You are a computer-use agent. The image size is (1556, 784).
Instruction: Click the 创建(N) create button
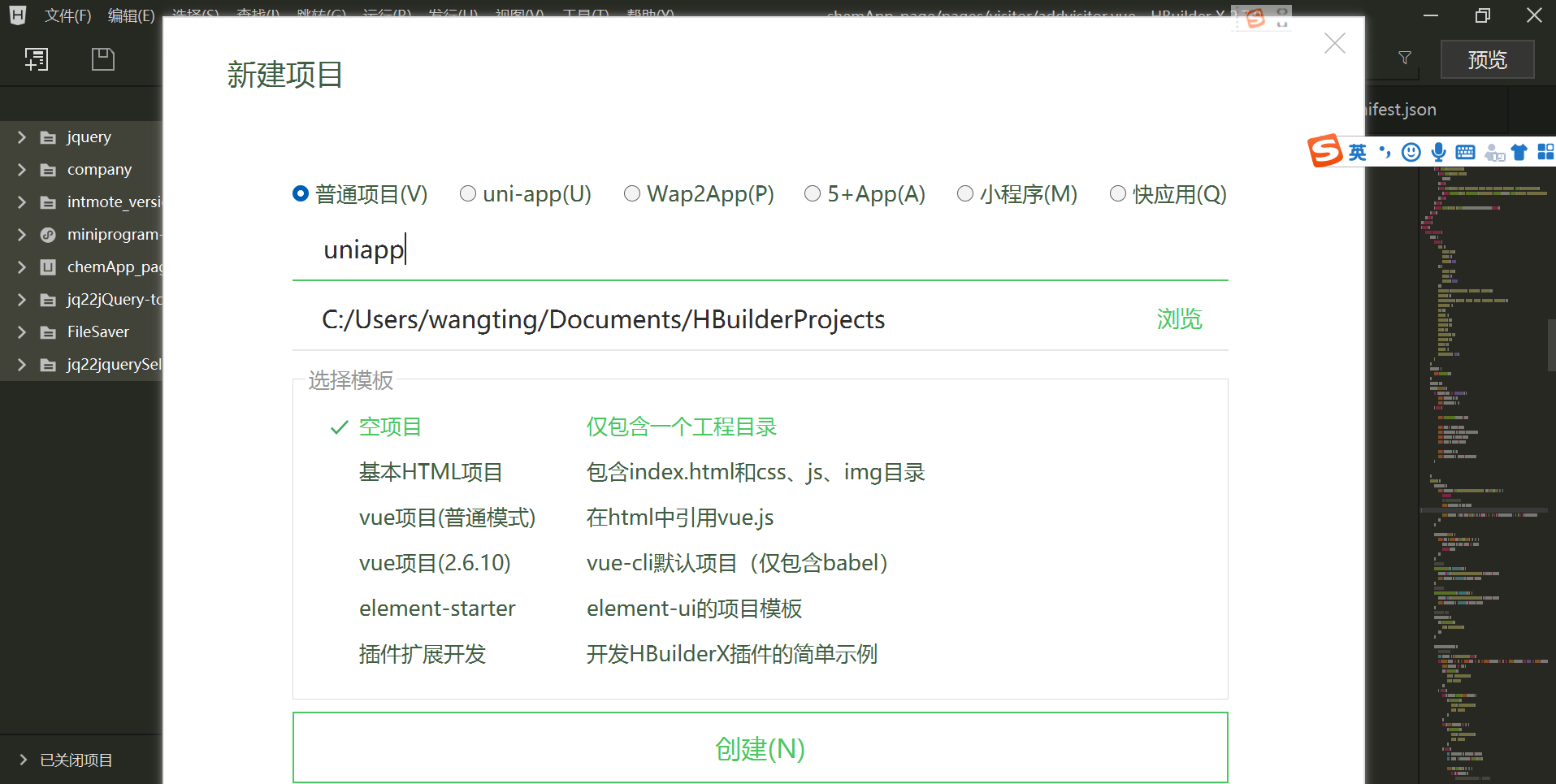(760, 747)
